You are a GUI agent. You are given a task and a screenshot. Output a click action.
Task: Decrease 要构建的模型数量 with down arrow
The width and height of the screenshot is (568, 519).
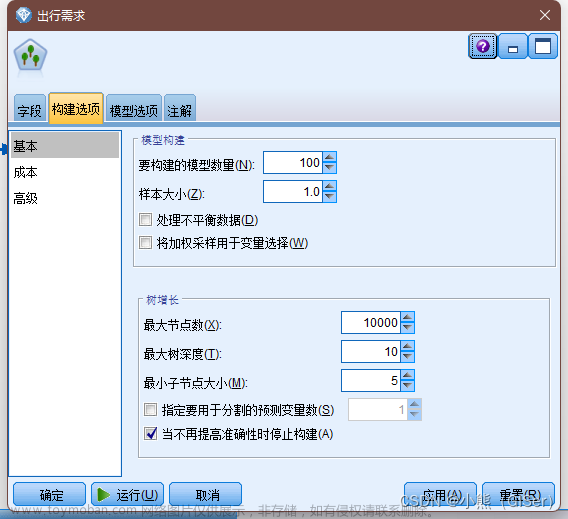click(x=329, y=167)
